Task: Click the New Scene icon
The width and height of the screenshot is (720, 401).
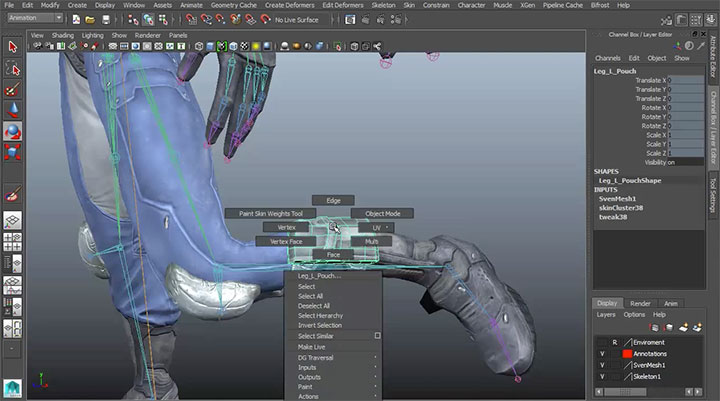Action: [x=76, y=20]
